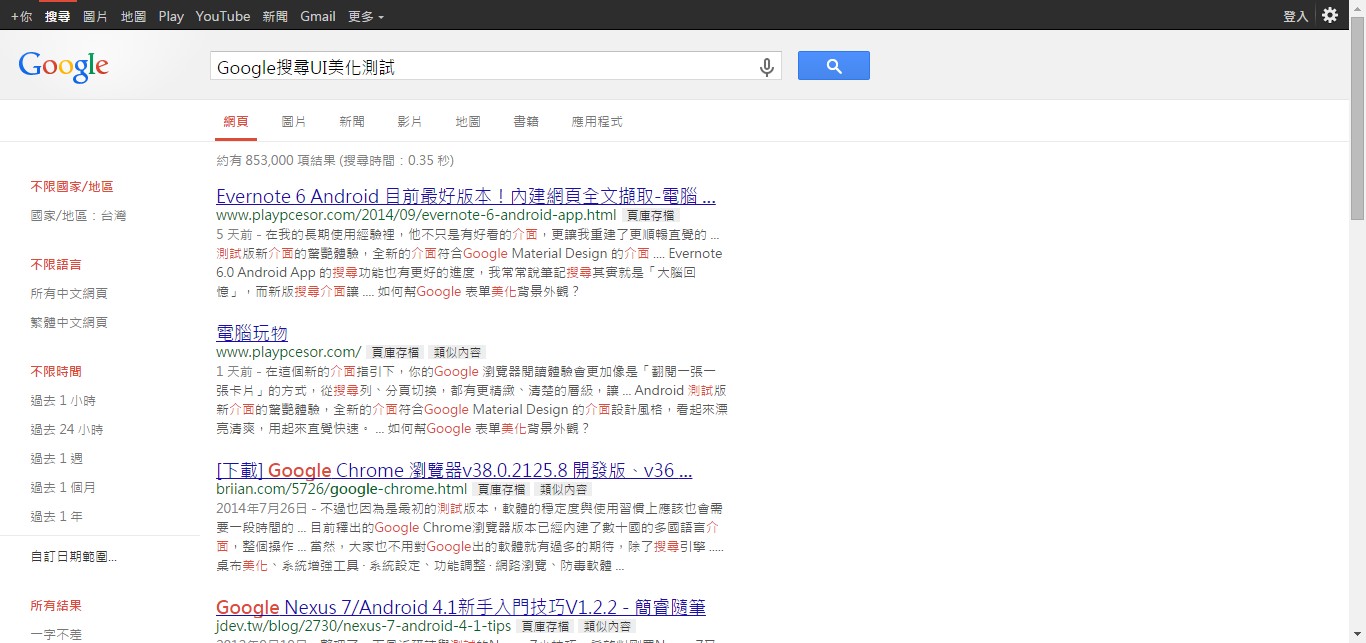Image resolution: width=1366 pixels, height=643 pixels.
Task: Filter to 繁體中文網頁 only
Action: coord(67,322)
